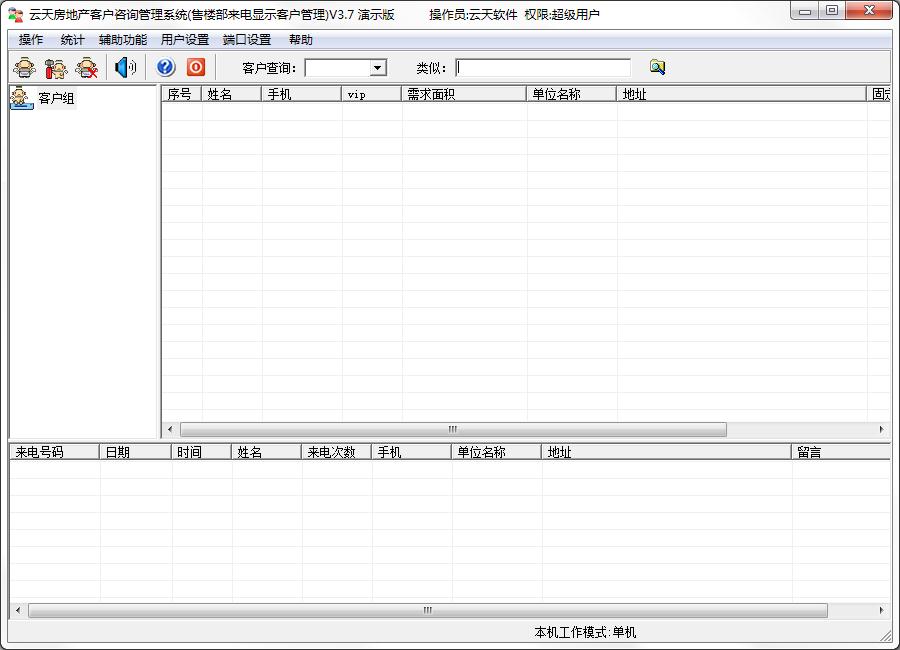Click the red power exit icon

tap(196, 67)
